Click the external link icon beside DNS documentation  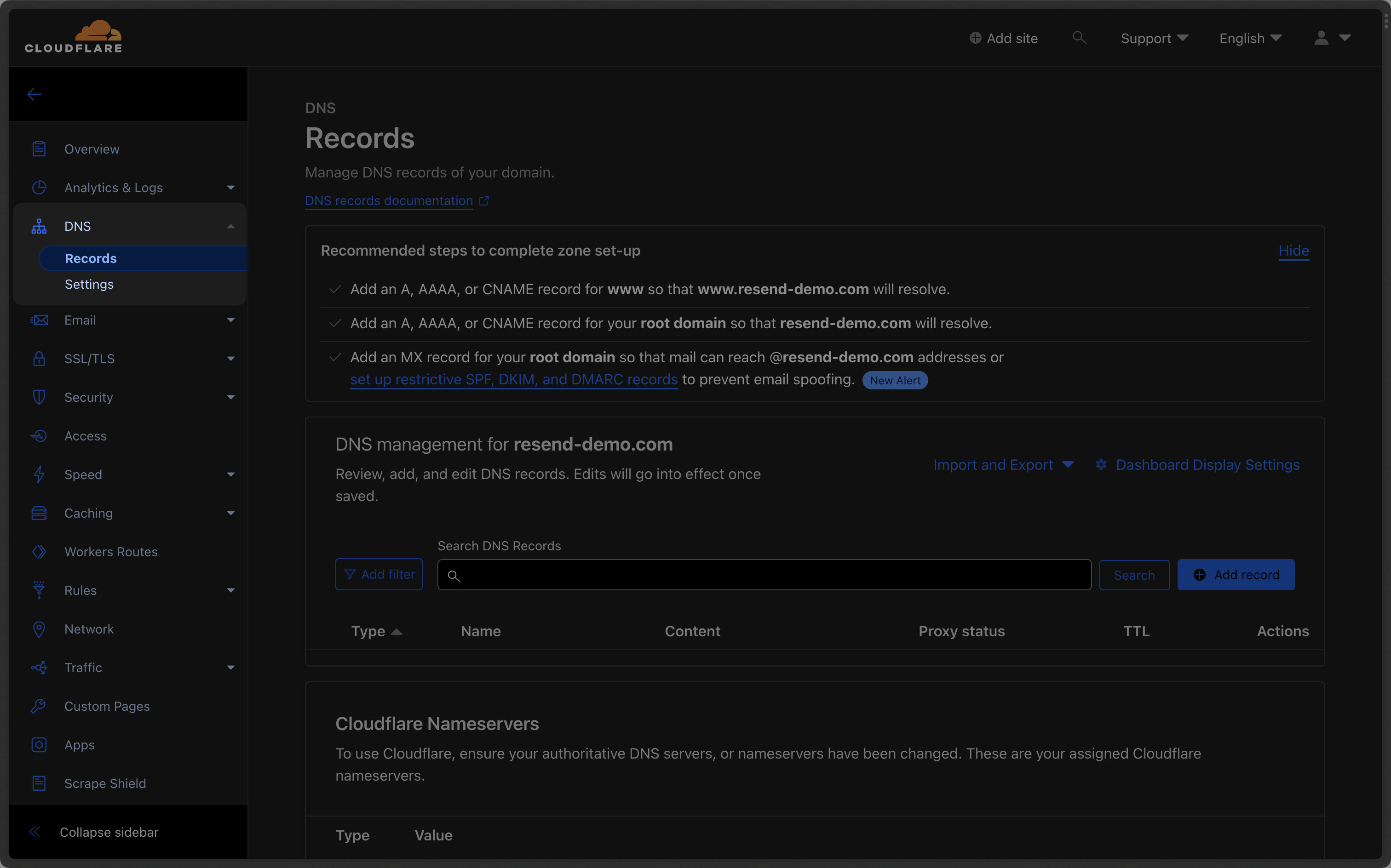point(484,201)
